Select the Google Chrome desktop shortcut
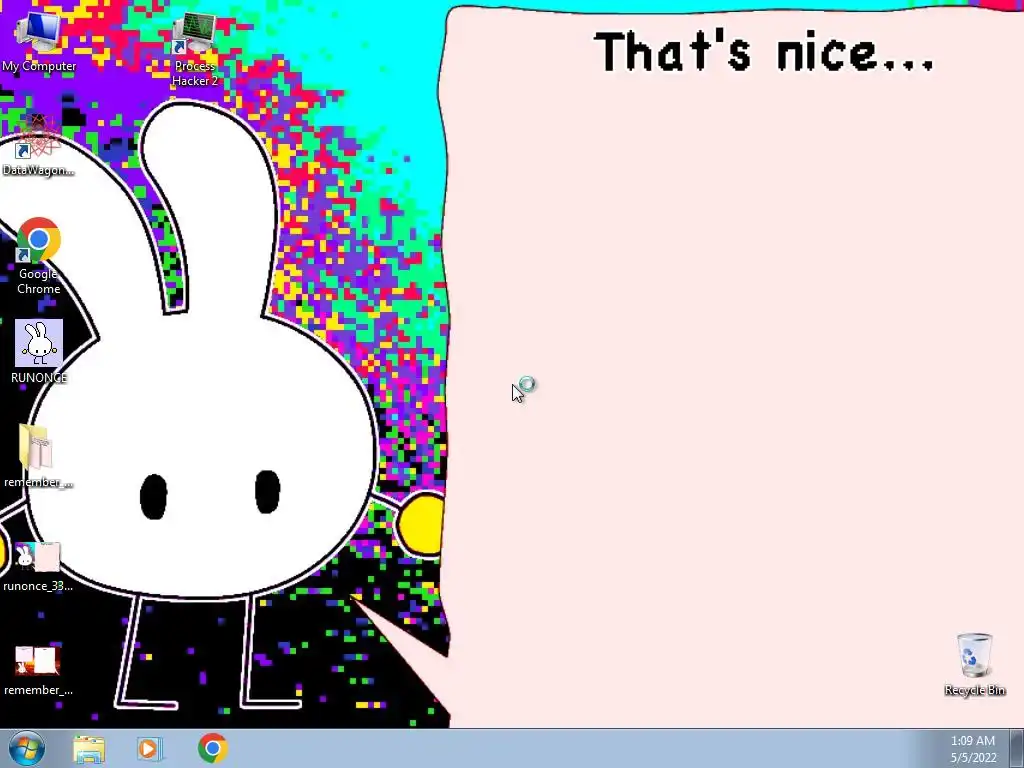 pos(39,256)
